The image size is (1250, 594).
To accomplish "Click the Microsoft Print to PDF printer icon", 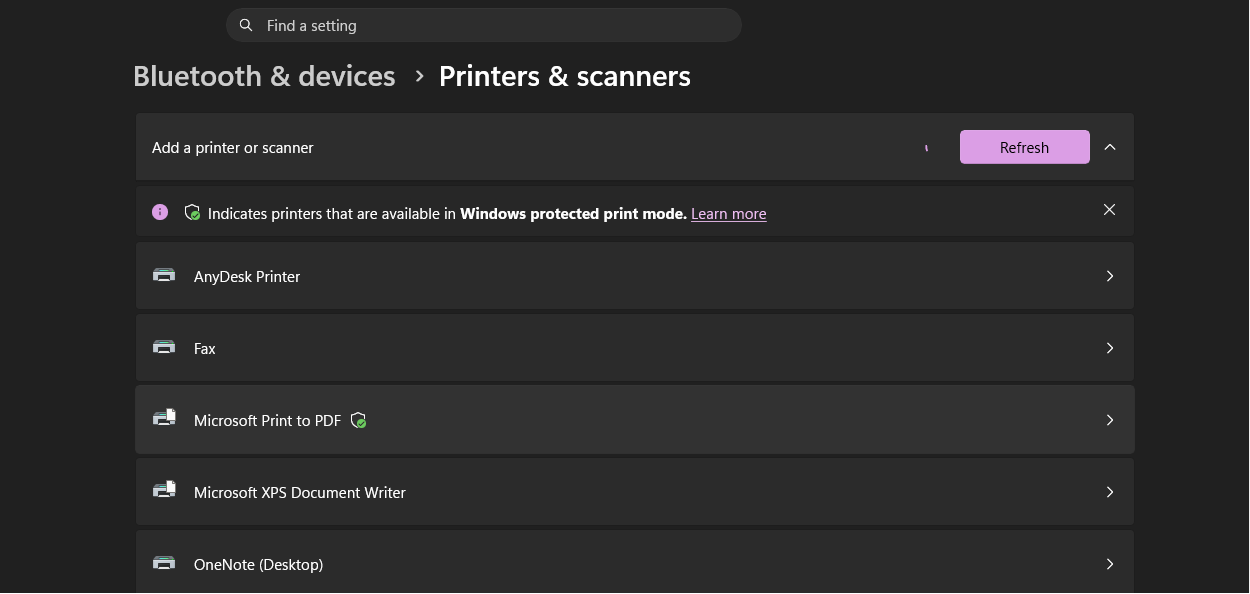I will [164, 418].
